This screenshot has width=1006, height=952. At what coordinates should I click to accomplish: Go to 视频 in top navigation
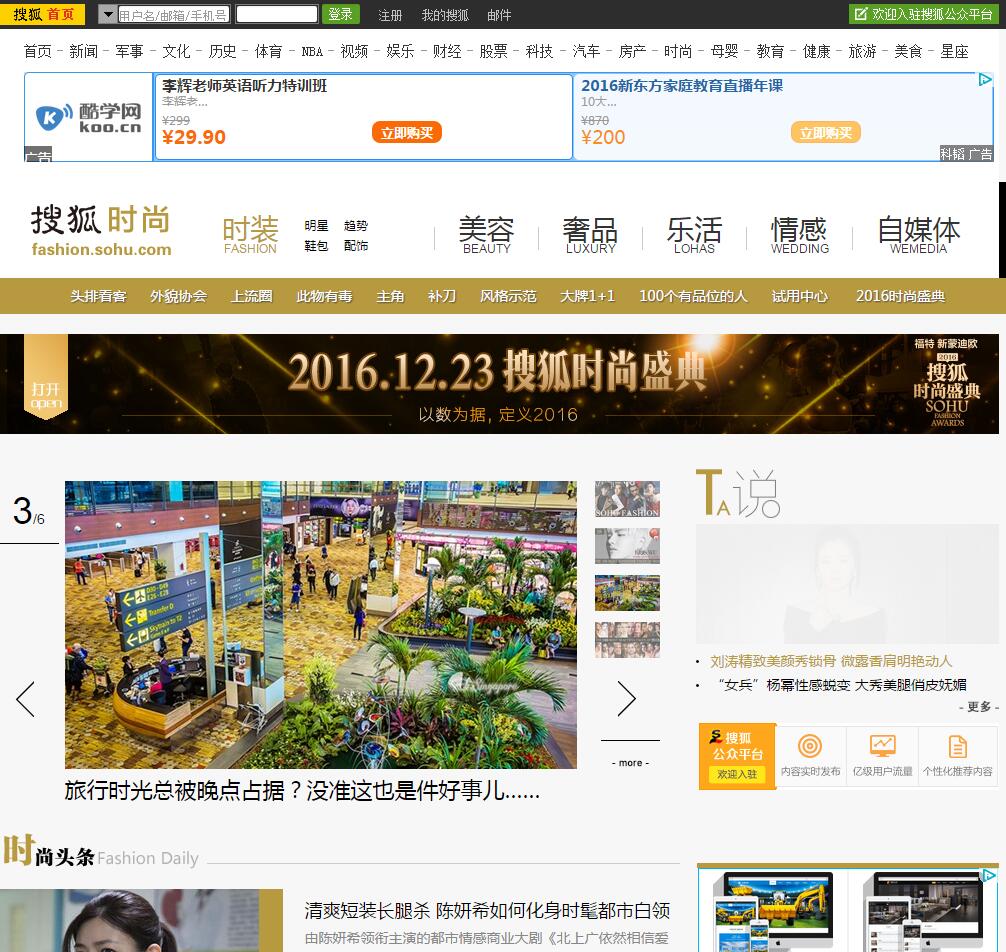point(354,51)
